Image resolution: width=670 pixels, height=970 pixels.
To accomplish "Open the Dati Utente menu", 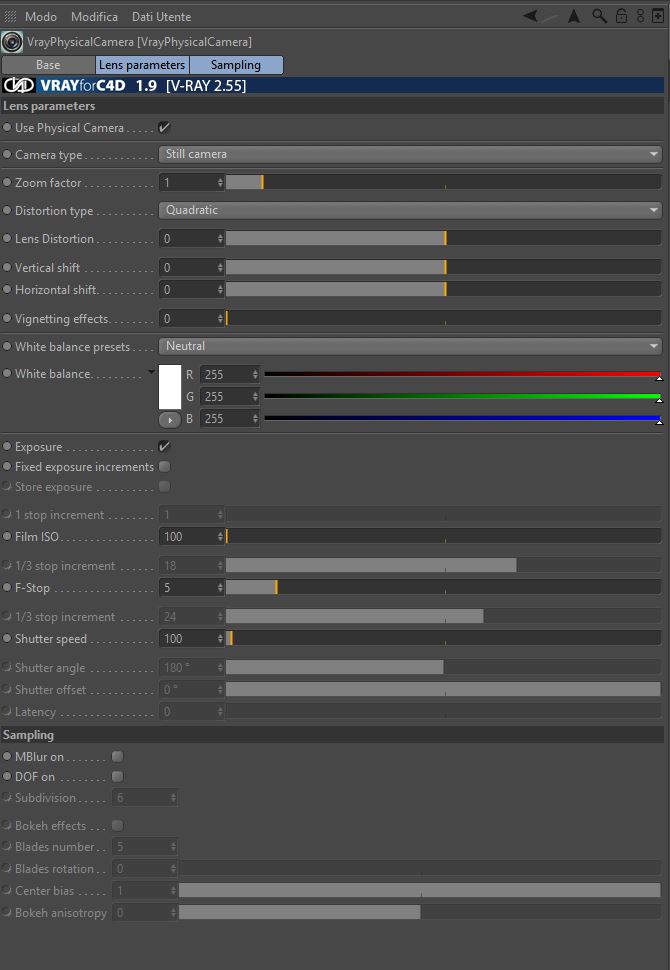I will pyautogui.click(x=161, y=17).
